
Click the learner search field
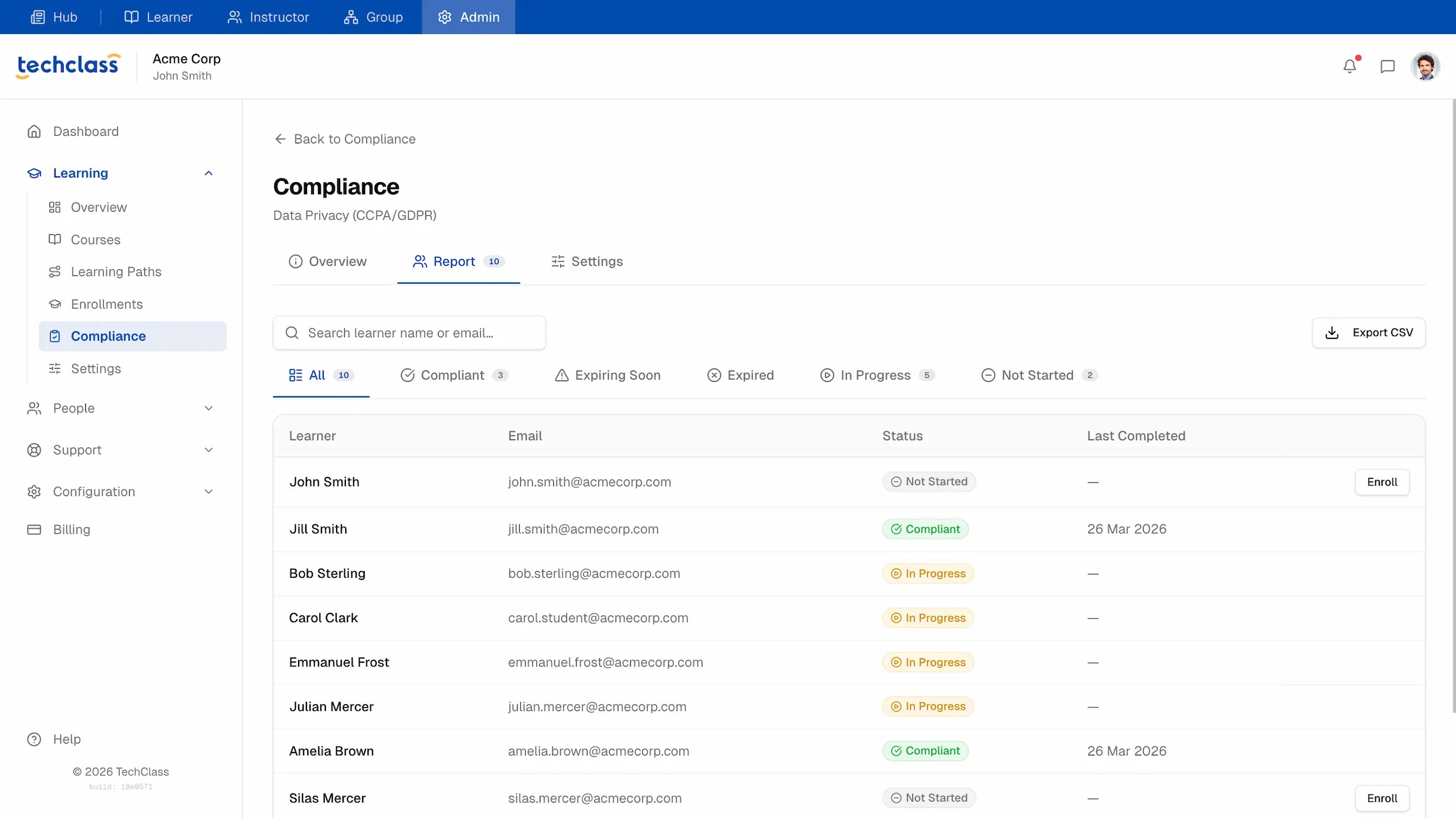409,333
